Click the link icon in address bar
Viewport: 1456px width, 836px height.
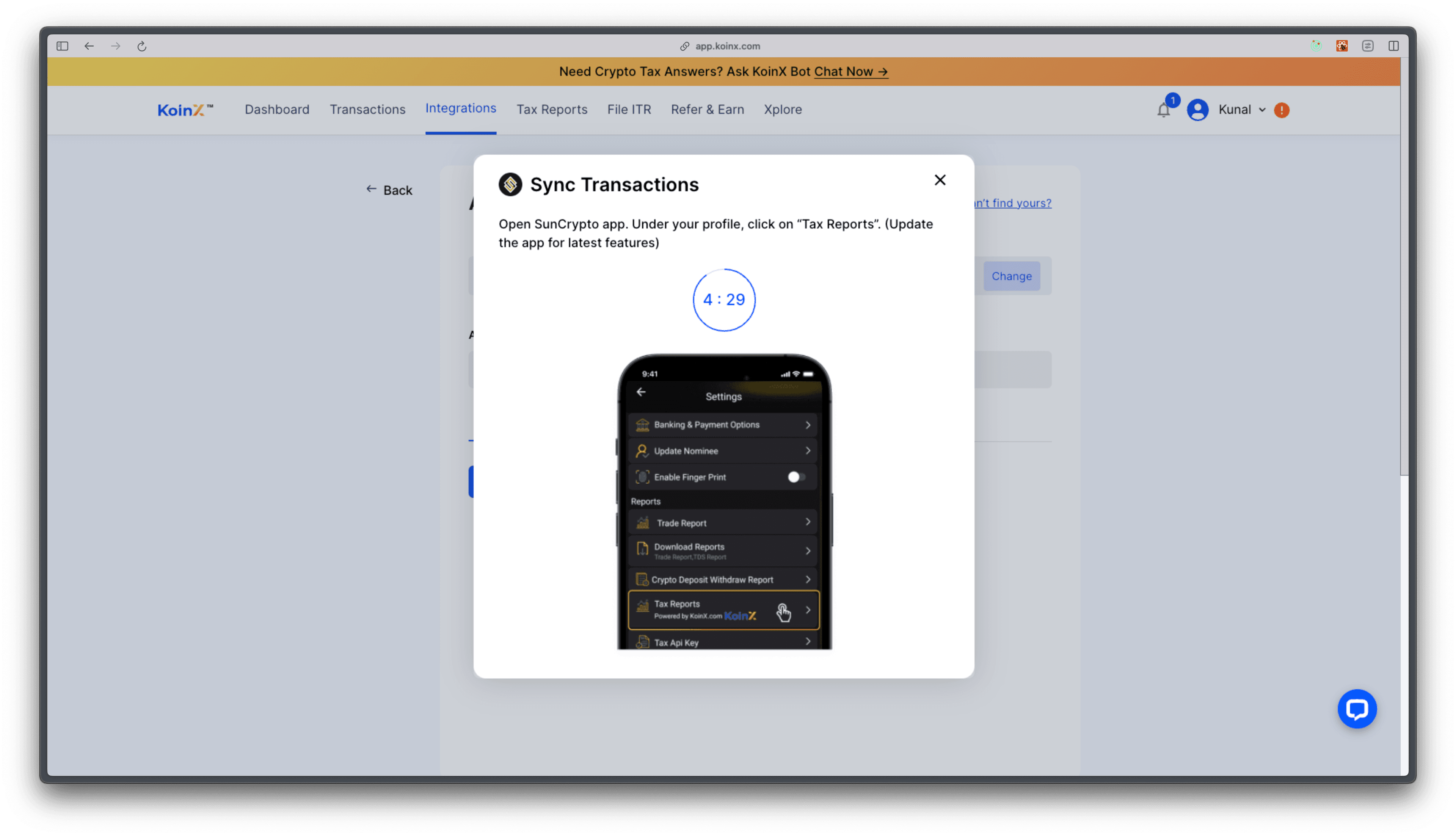click(x=684, y=46)
